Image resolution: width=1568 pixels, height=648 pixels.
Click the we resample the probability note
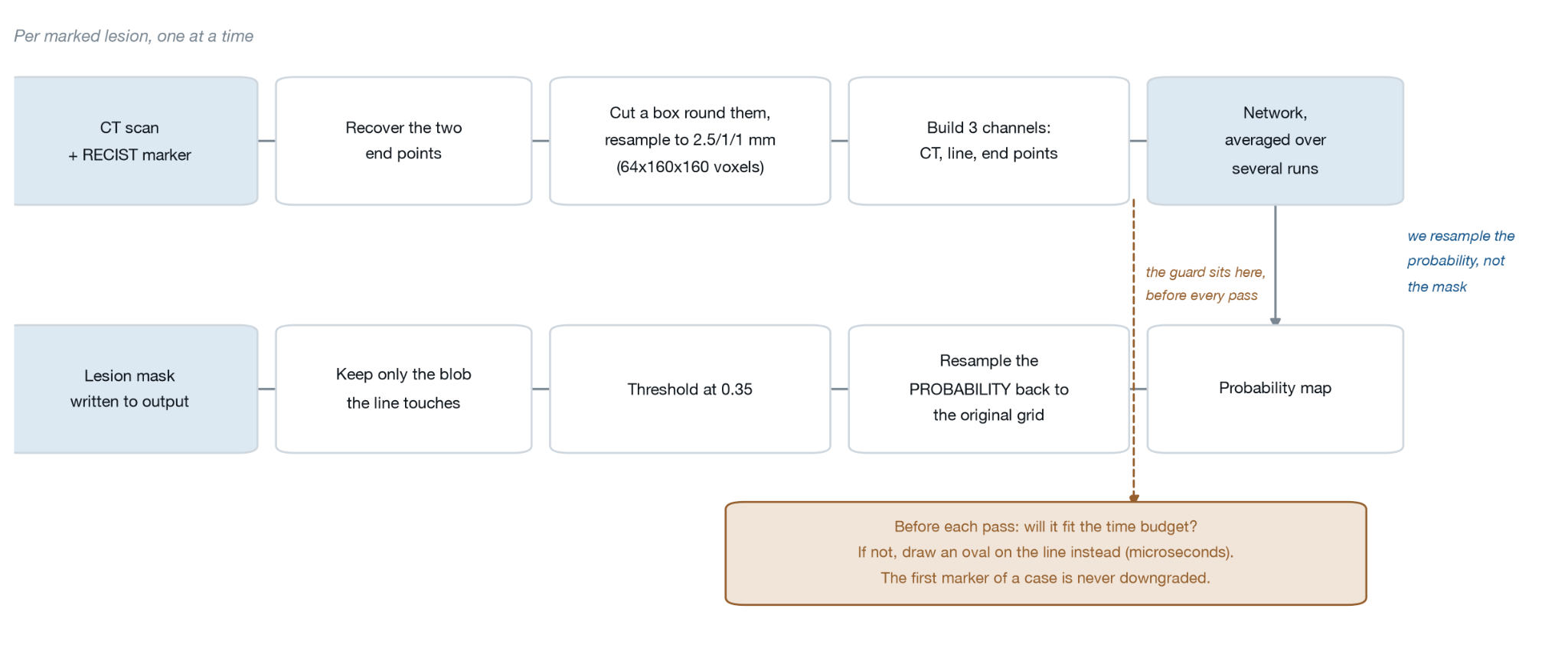1461,261
